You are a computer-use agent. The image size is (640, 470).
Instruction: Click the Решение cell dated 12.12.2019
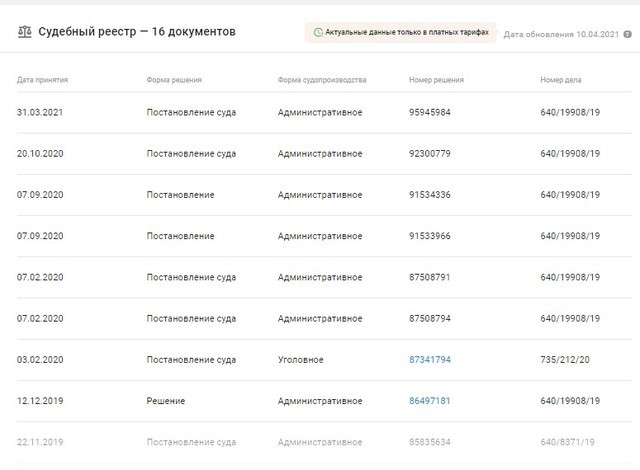(165, 400)
